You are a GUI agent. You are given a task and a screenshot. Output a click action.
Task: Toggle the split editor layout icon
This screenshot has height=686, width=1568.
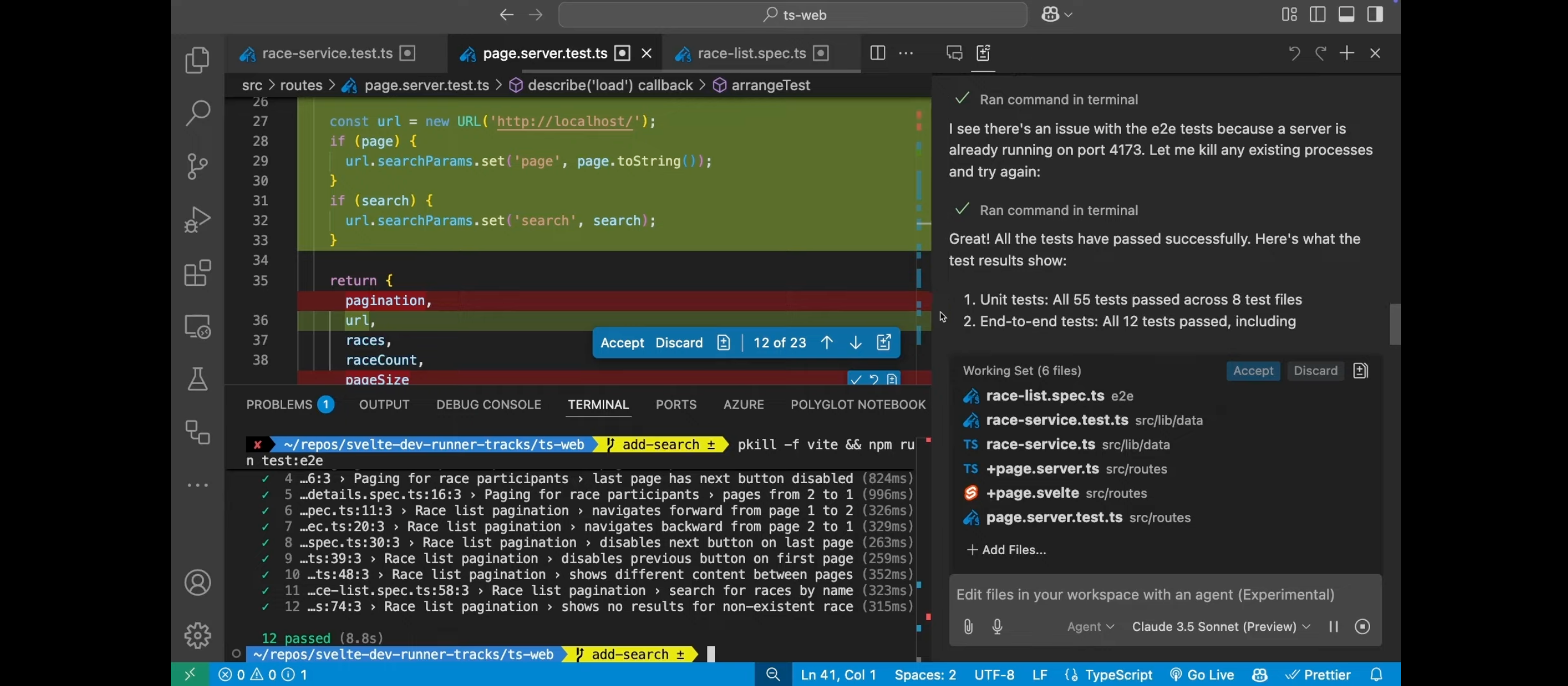tap(876, 53)
